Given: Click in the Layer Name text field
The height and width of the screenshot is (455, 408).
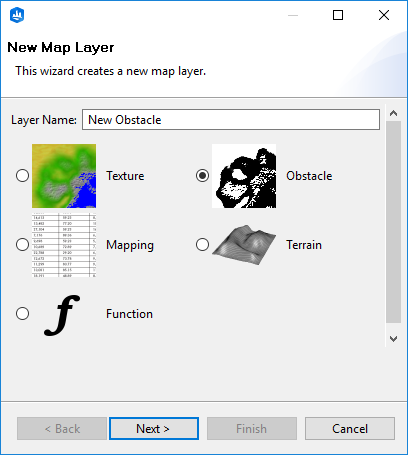Looking at the screenshot, I should (x=231, y=120).
